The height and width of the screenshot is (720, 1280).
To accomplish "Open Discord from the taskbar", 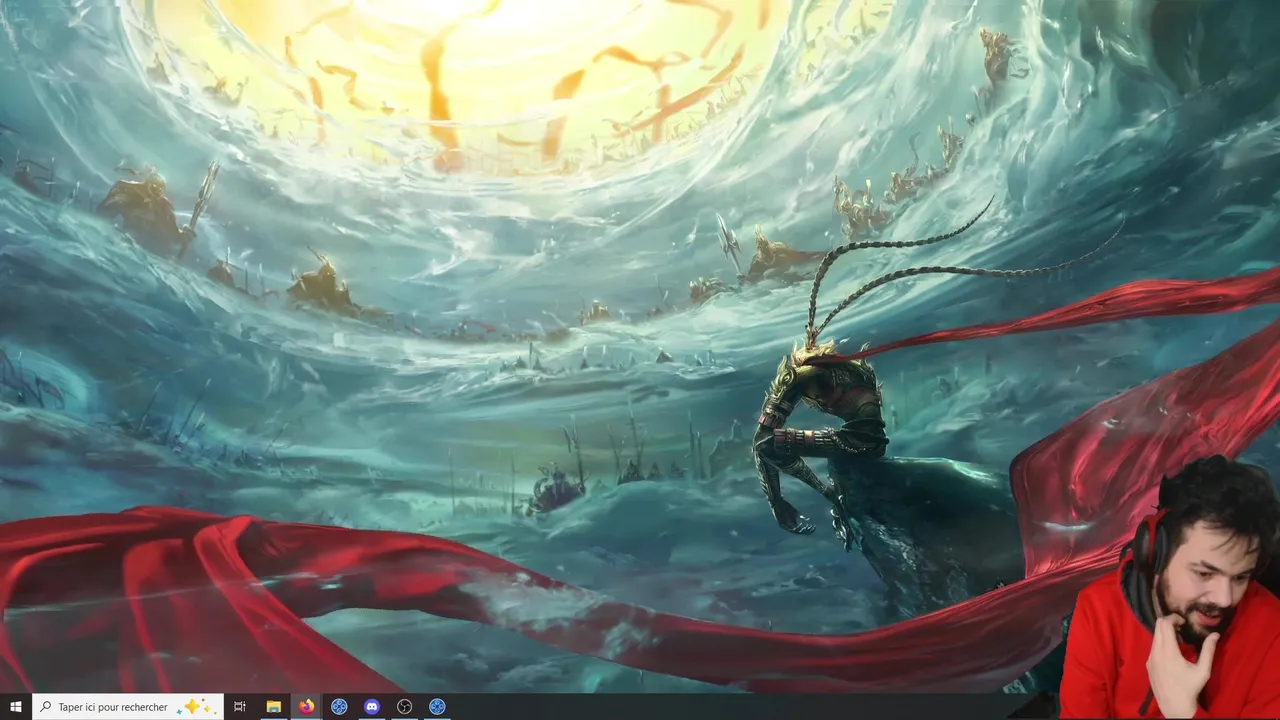I will pos(372,707).
